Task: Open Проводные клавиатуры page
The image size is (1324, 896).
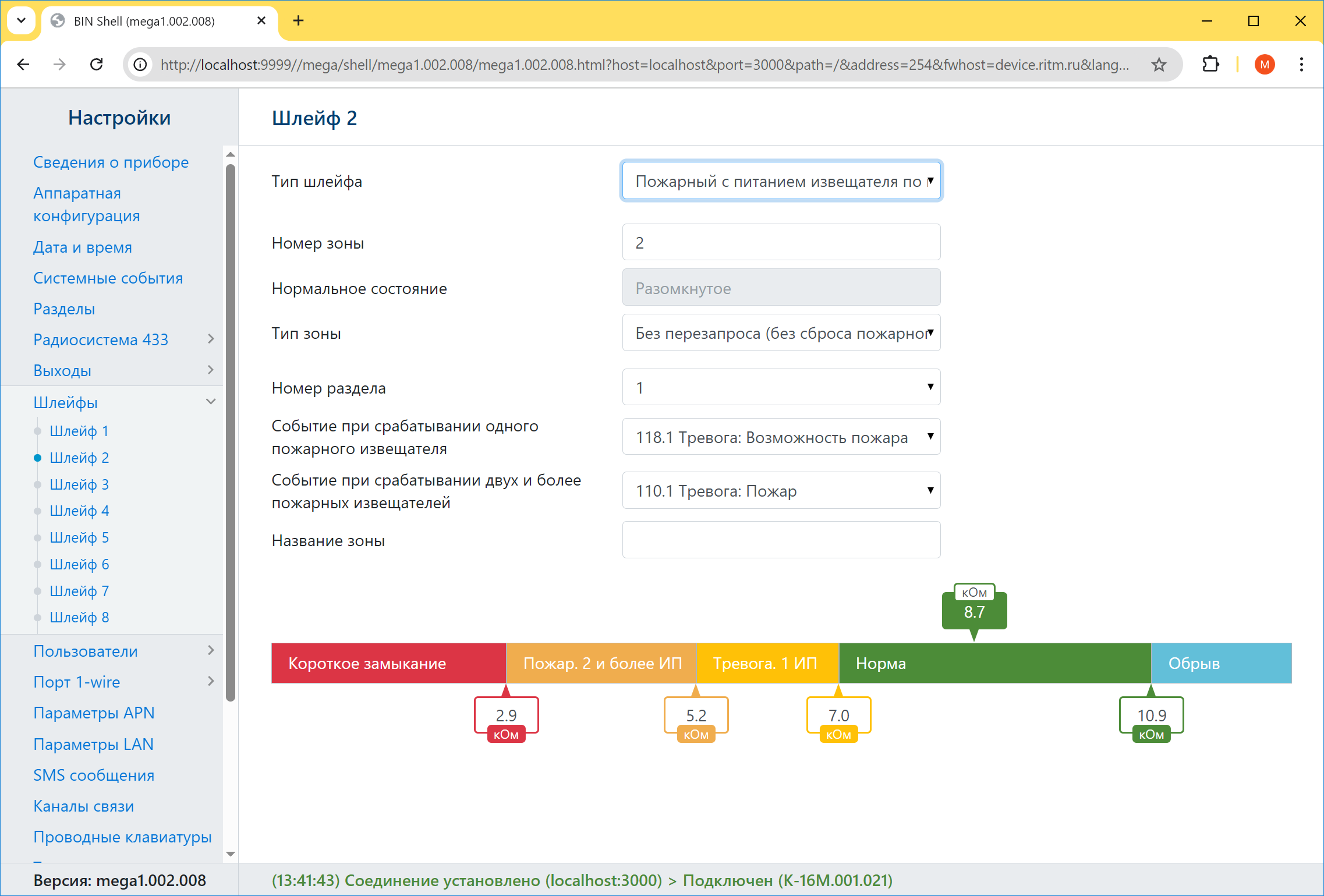Action: click(122, 837)
